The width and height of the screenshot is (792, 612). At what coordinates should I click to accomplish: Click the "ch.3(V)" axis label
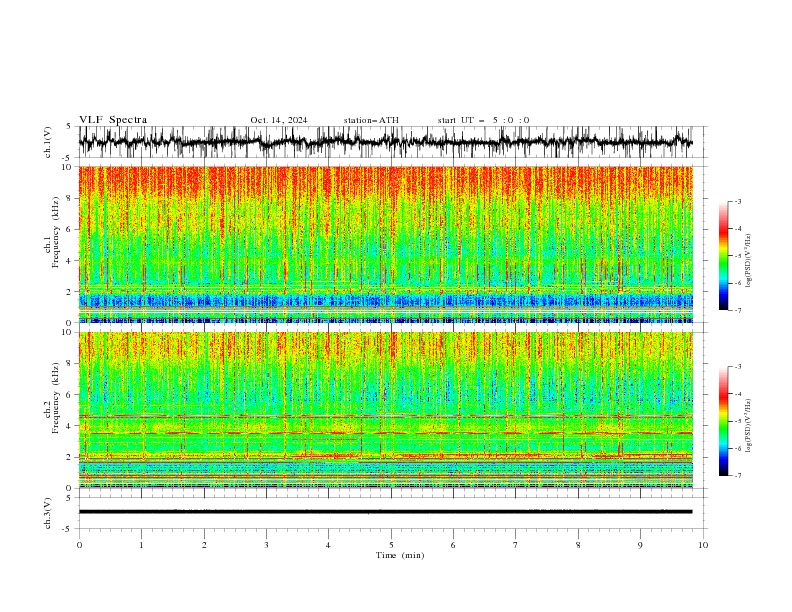[x=48, y=513]
